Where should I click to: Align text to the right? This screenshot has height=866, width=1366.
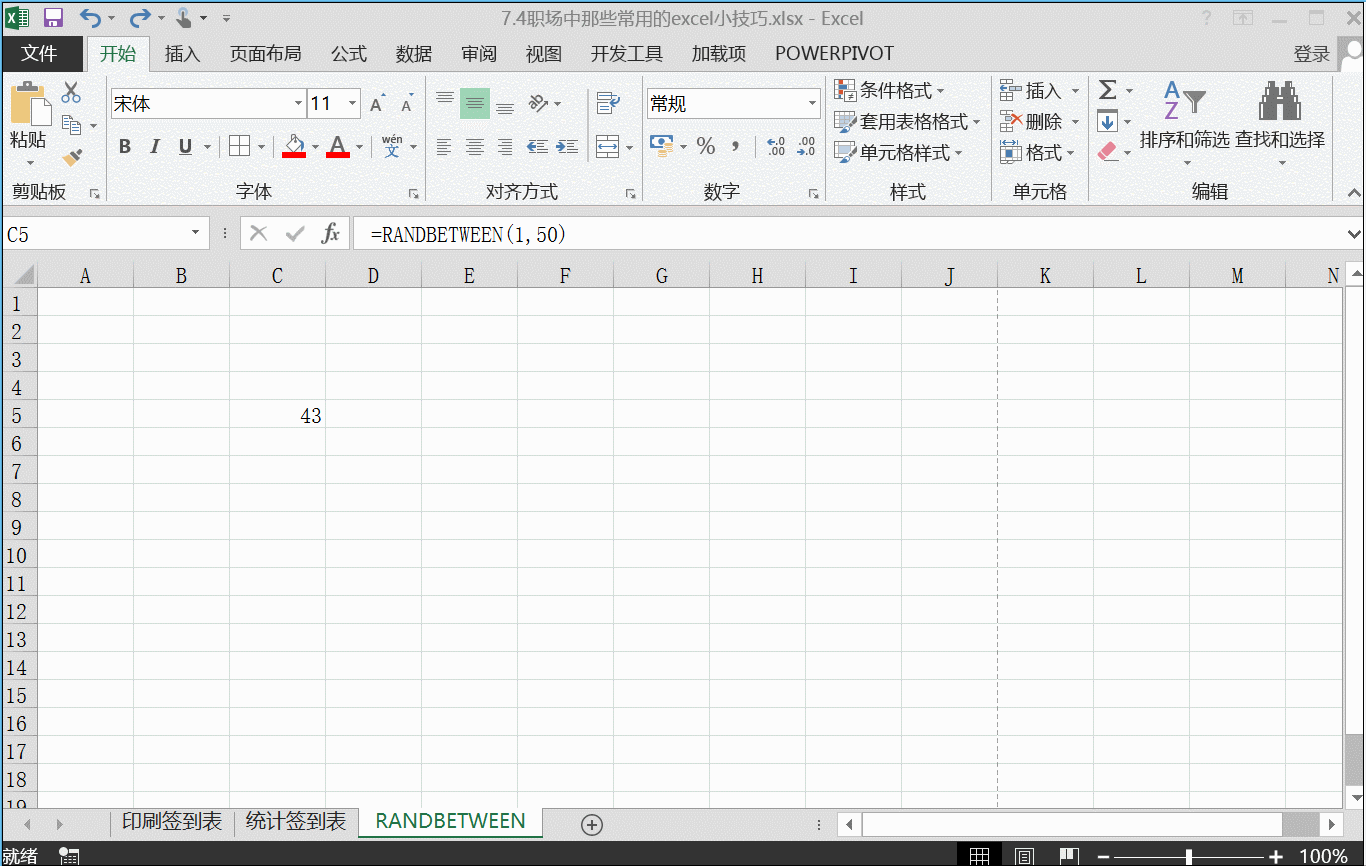pos(505,147)
